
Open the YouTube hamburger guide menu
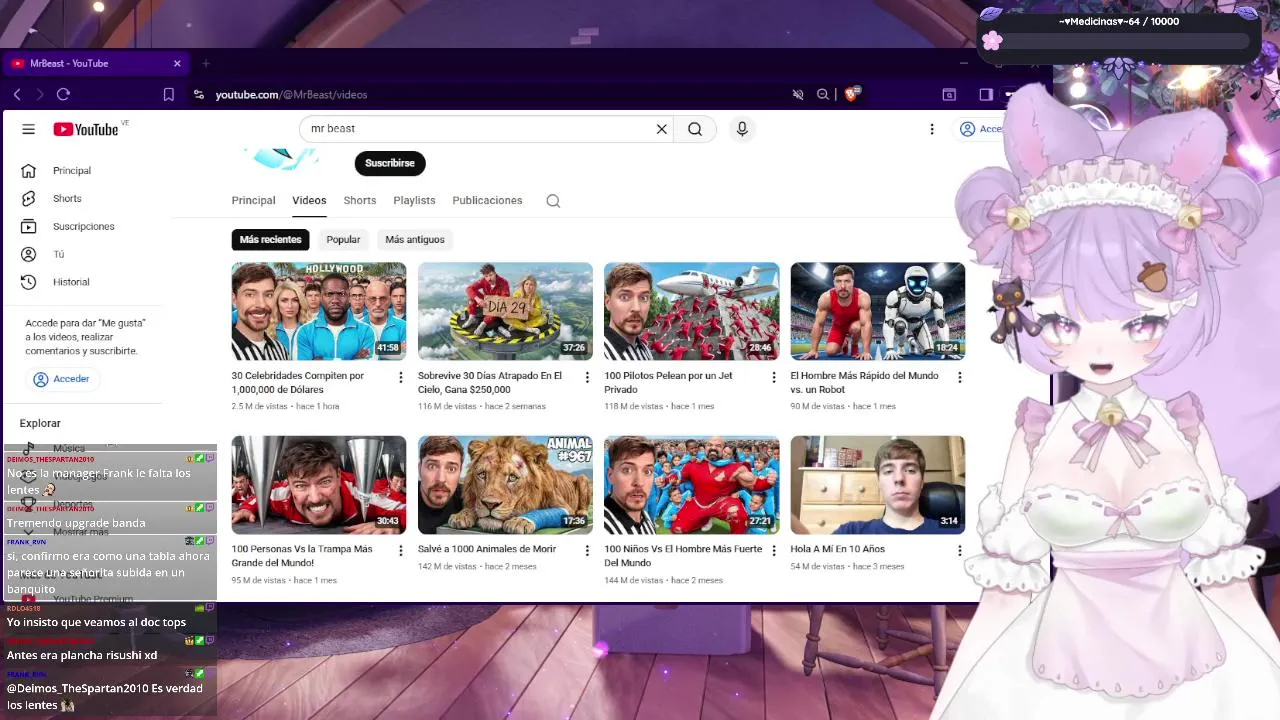[28, 129]
